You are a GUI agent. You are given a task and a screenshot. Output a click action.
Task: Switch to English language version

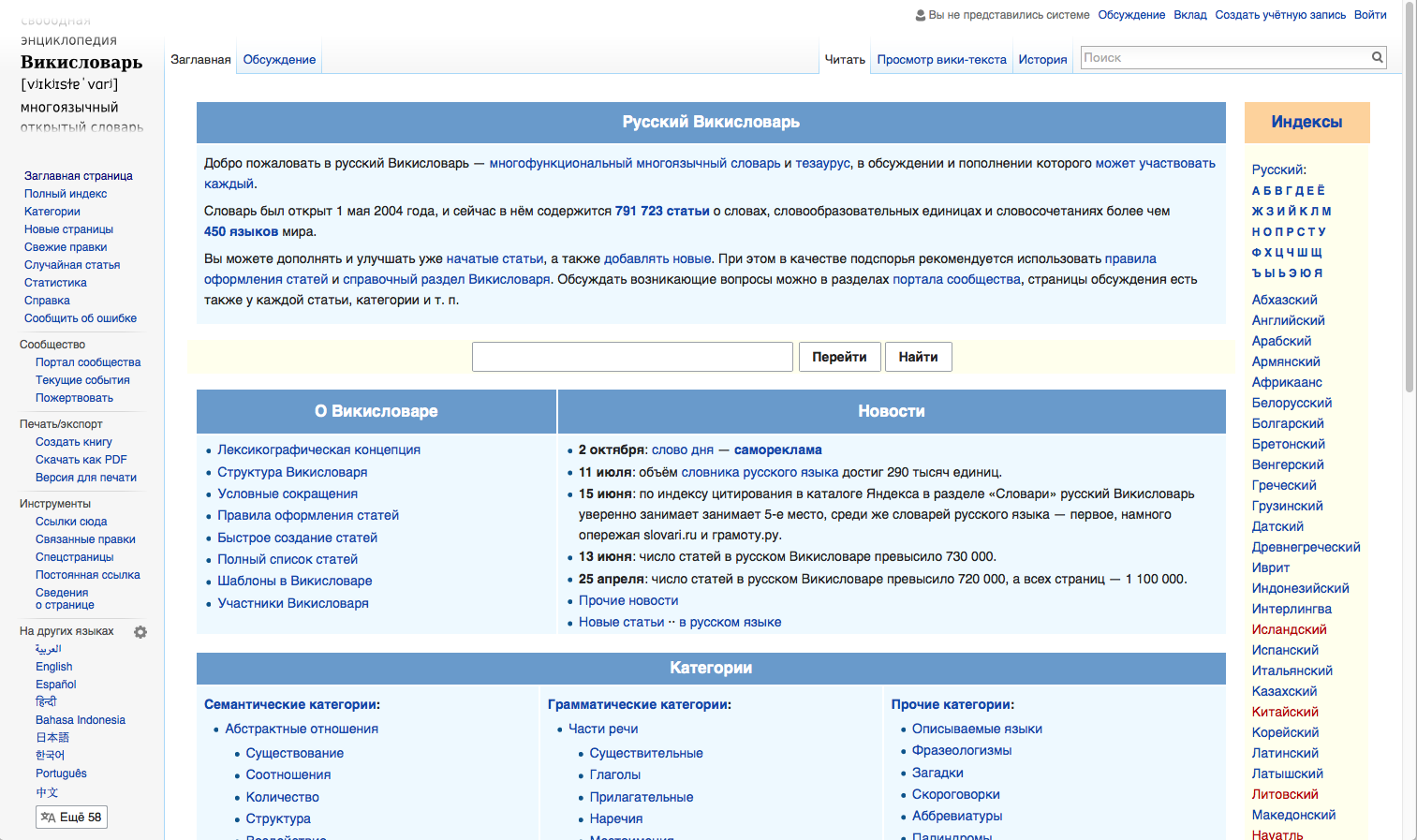click(x=54, y=667)
